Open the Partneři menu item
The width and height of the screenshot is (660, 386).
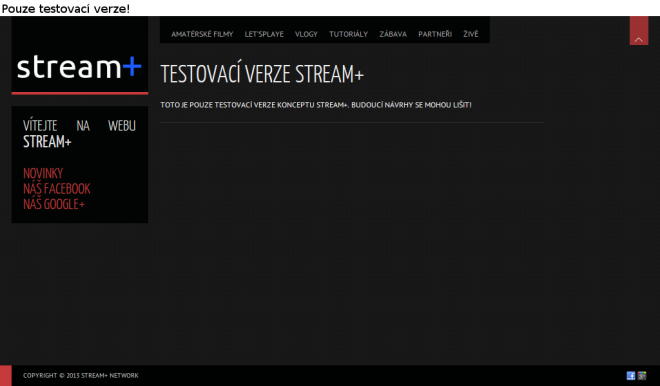pos(435,34)
